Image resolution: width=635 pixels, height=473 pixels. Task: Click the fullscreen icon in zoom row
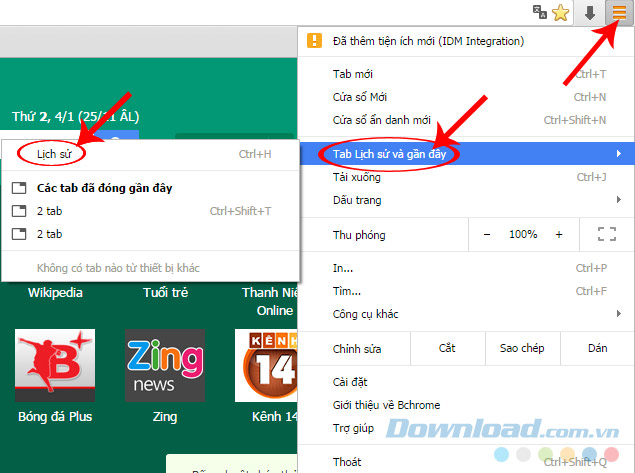[x=607, y=234]
